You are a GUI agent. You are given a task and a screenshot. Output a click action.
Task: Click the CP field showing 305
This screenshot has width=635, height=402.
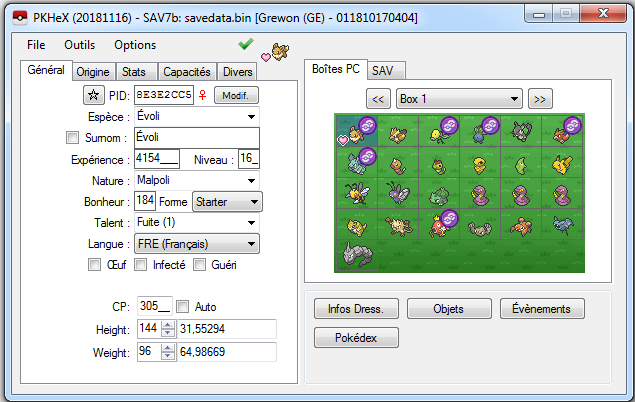tap(154, 306)
